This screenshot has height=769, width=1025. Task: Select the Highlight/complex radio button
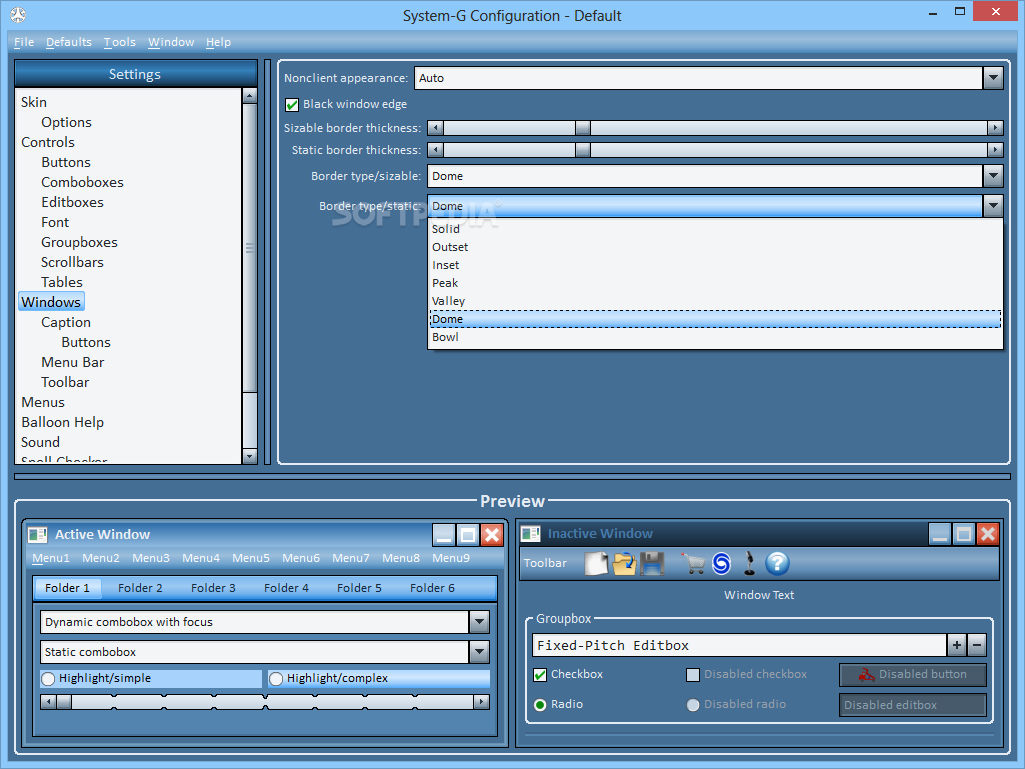[x=276, y=679]
